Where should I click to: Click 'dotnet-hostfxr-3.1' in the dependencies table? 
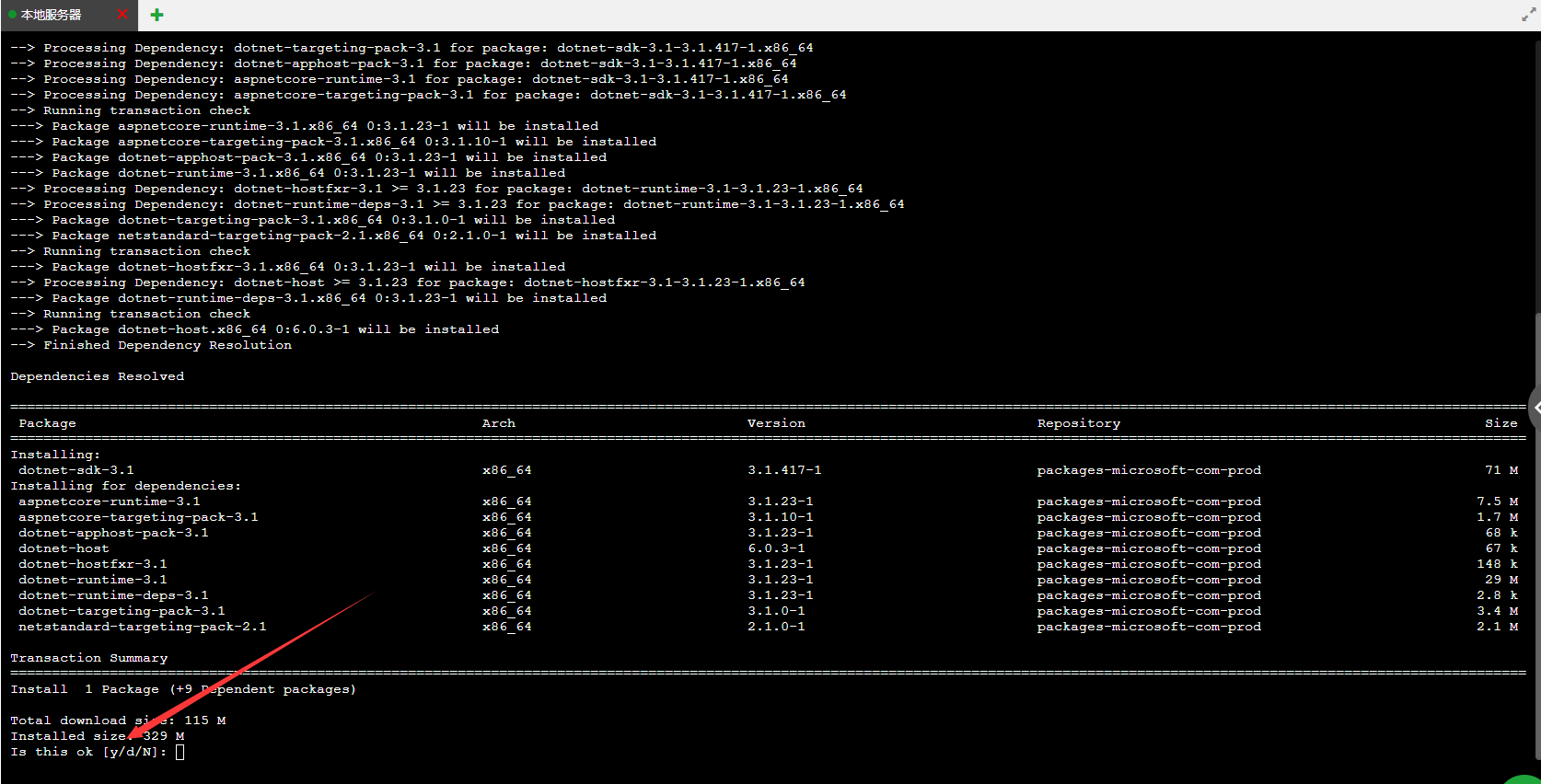[93, 564]
